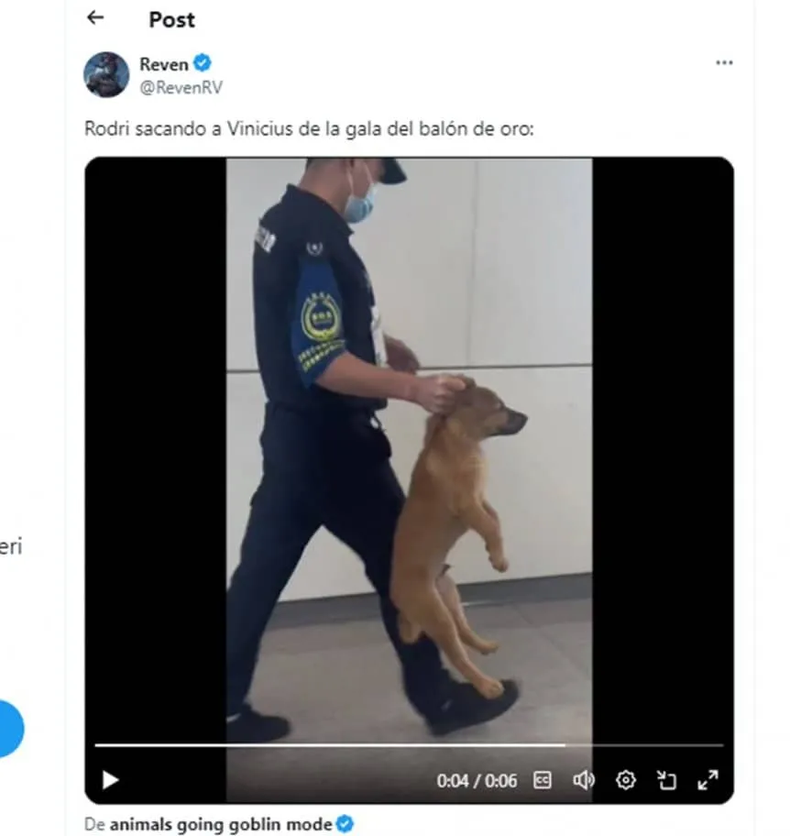Click the video time display 0:04 / 0:06
This screenshot has height=836, width=790.
pos(477,781)
